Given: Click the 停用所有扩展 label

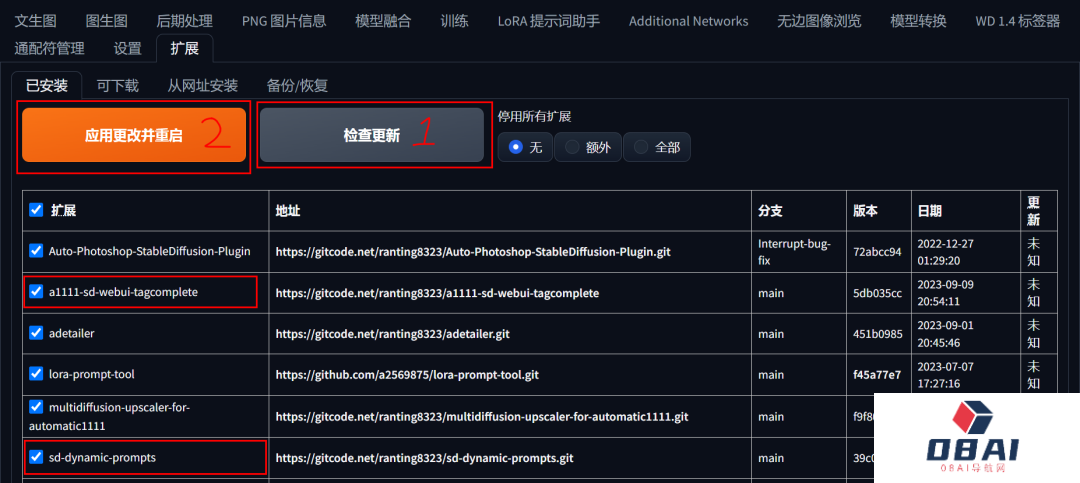Looking at the screenshot, I should [x=534, y=116].
